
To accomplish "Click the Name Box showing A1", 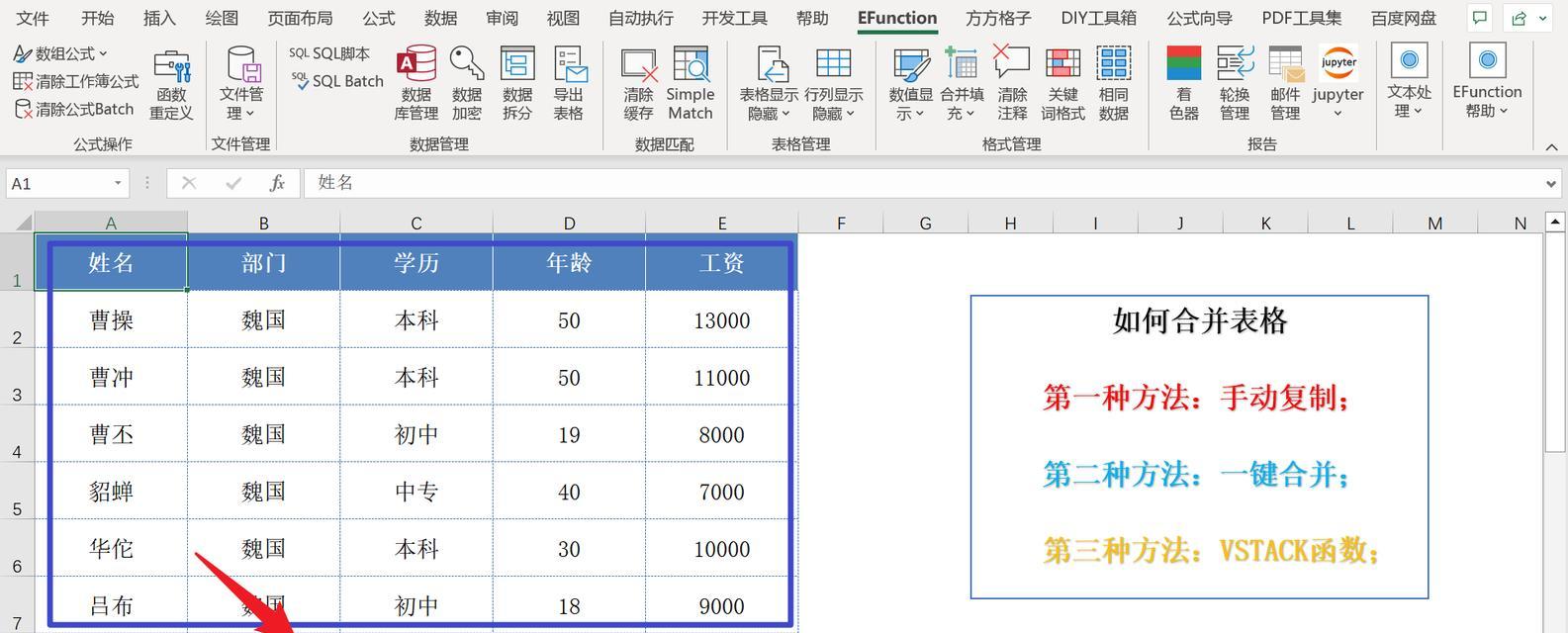I will pyautogui.click(x=67, y=183).
